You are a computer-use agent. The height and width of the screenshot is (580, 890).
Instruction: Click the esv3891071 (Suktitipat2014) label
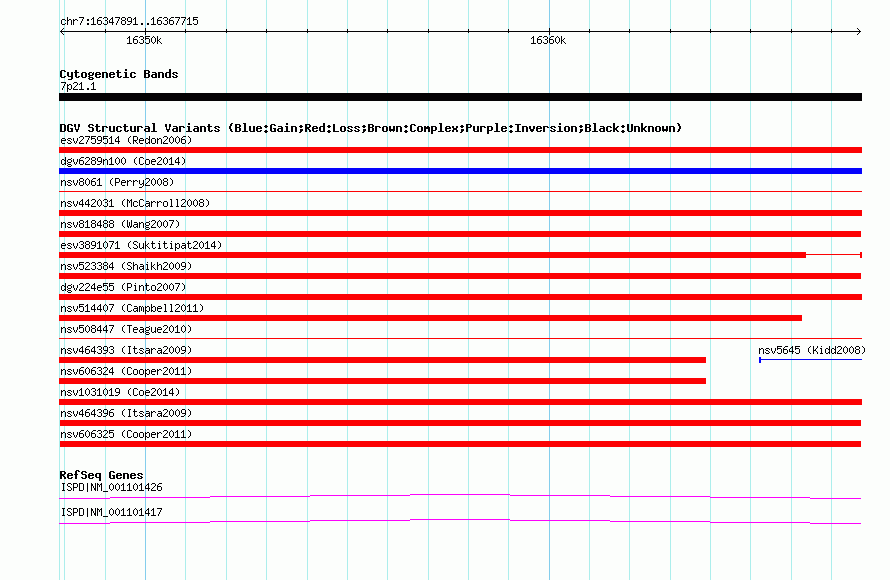[x=141, y=245]
